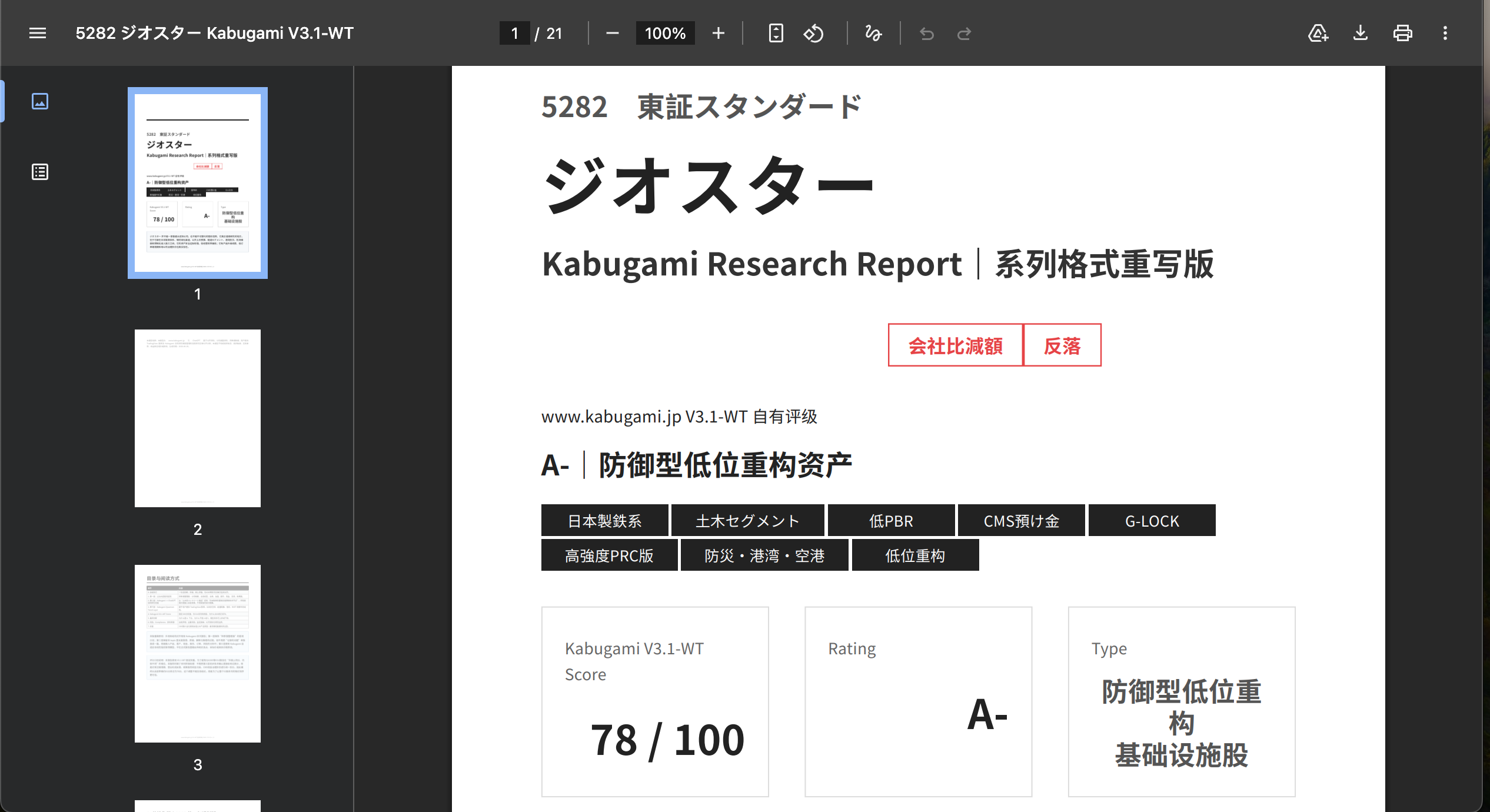Image resolution: width=1490 pixels, height=812 pixels.
Task: Click the A- value in Rating card
Action: tap(987, 715)
